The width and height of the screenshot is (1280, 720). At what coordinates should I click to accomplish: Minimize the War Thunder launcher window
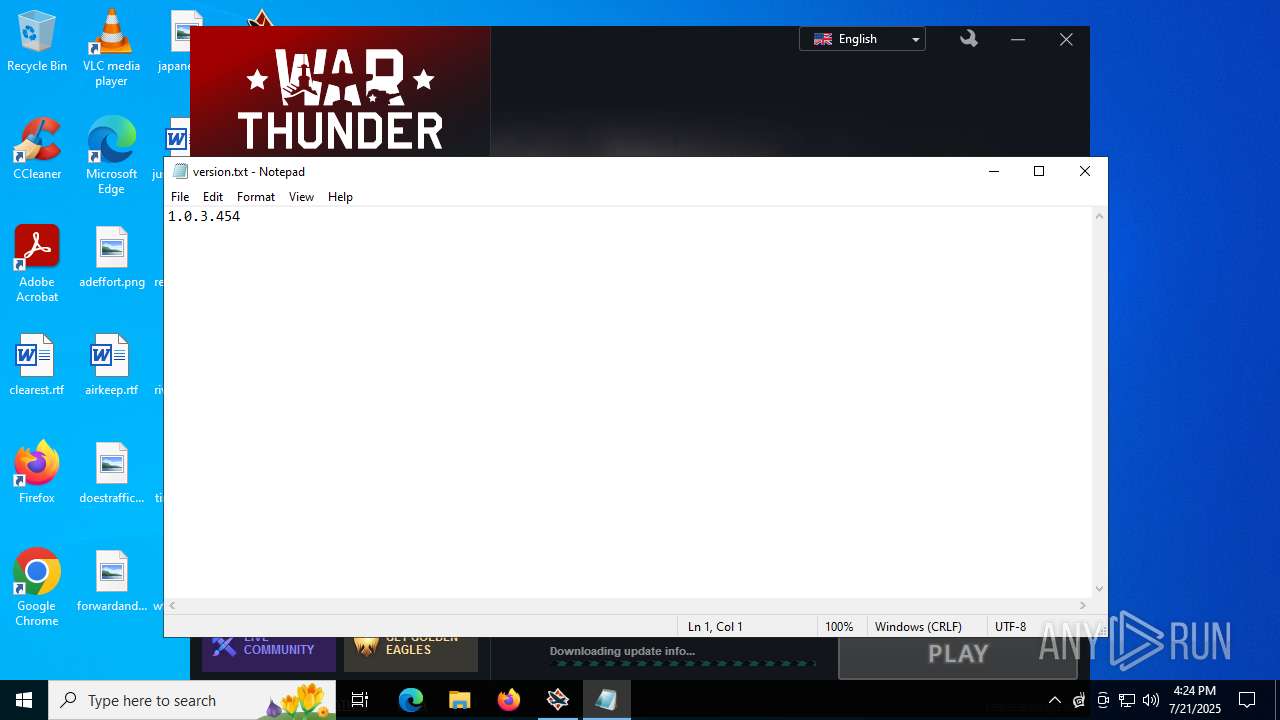tap(1018, 39)
